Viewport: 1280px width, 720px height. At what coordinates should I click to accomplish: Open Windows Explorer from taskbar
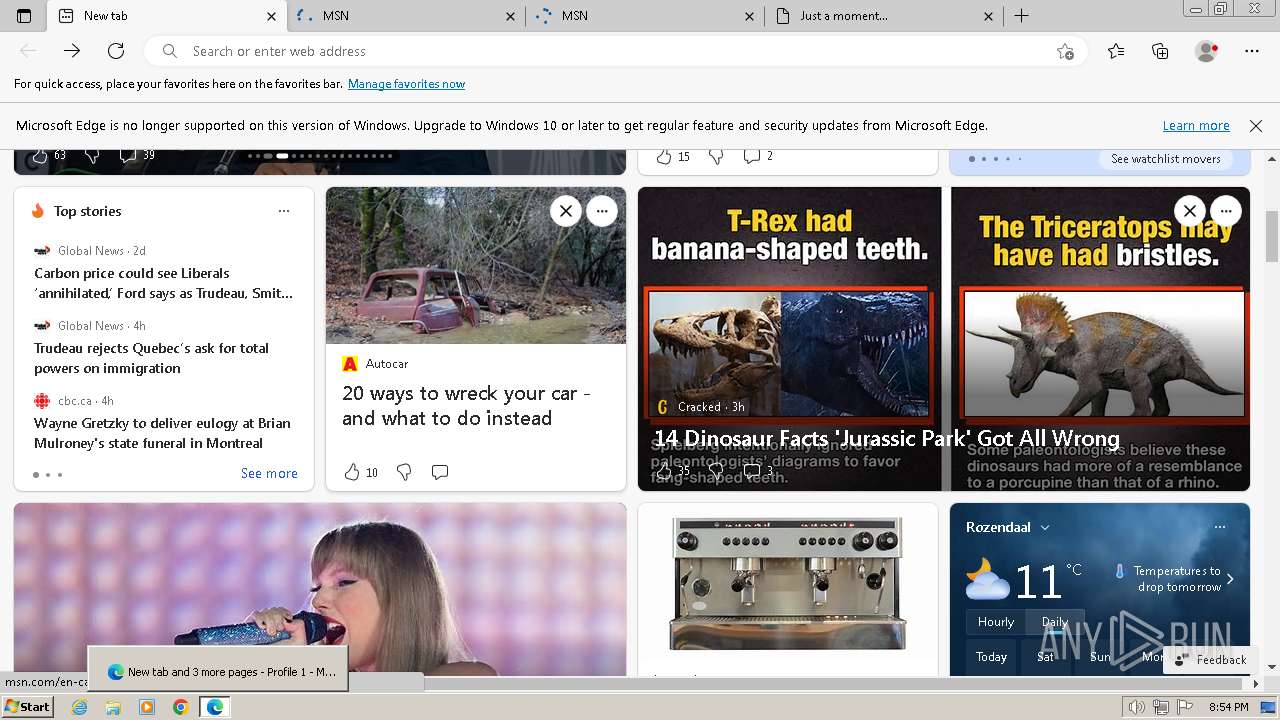pos(113,707)
